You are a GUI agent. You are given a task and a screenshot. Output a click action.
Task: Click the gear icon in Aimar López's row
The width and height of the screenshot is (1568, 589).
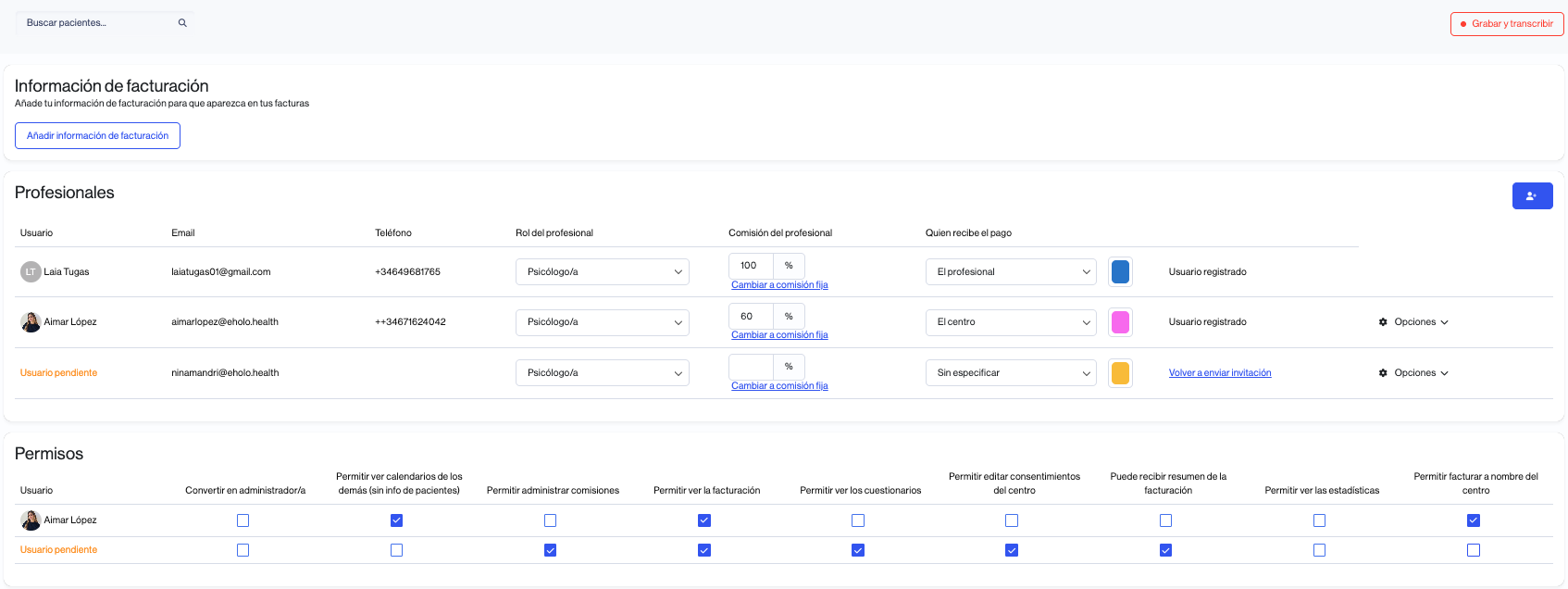[x=1383, y=322]
